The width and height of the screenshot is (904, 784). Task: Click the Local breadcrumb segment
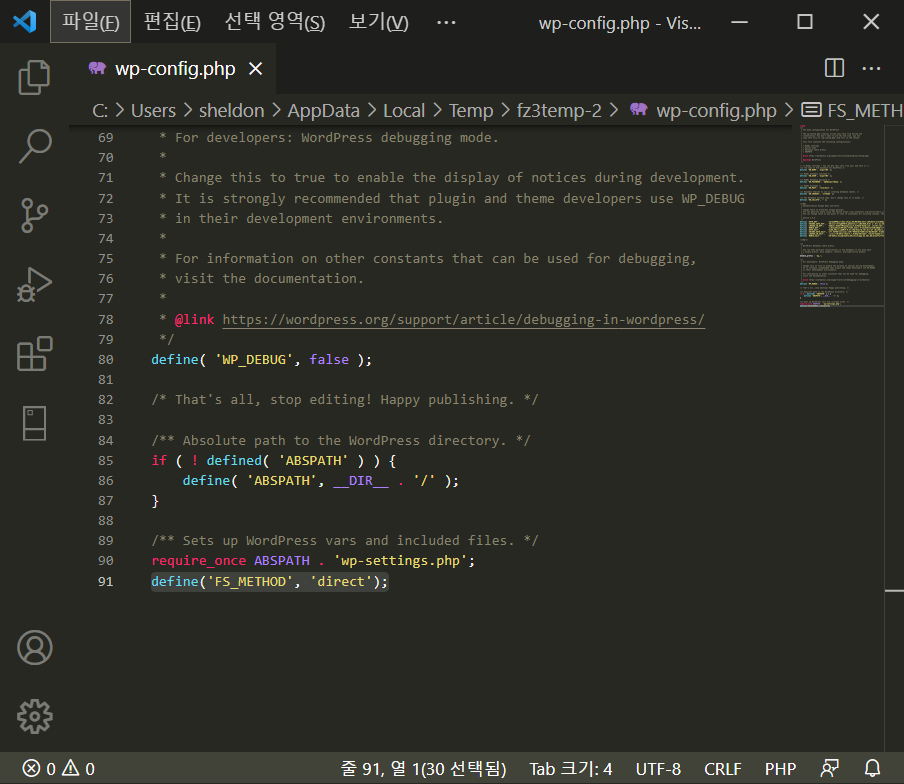tap(404, 110)
